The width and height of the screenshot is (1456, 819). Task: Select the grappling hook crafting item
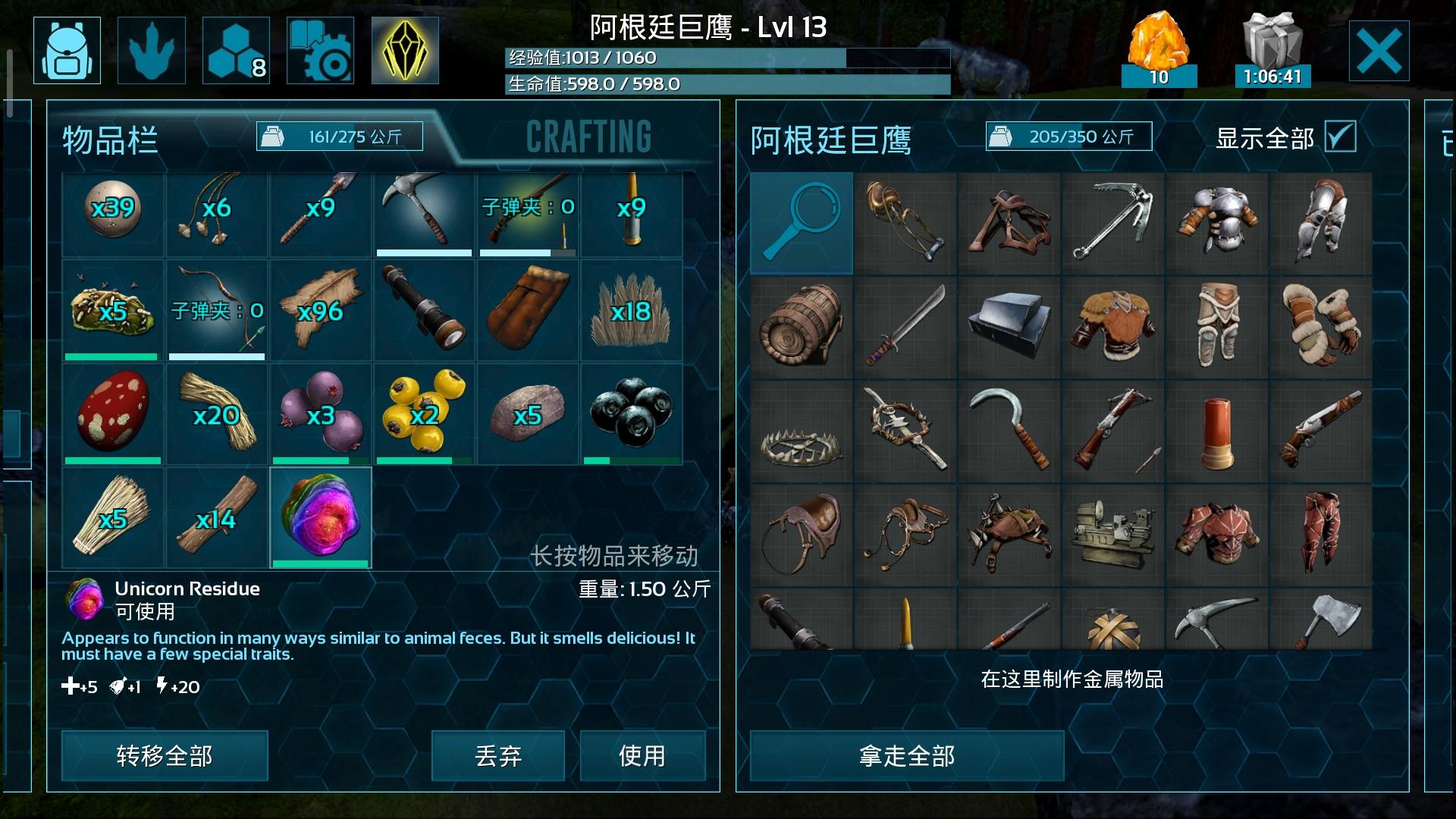coord(1113,223)
